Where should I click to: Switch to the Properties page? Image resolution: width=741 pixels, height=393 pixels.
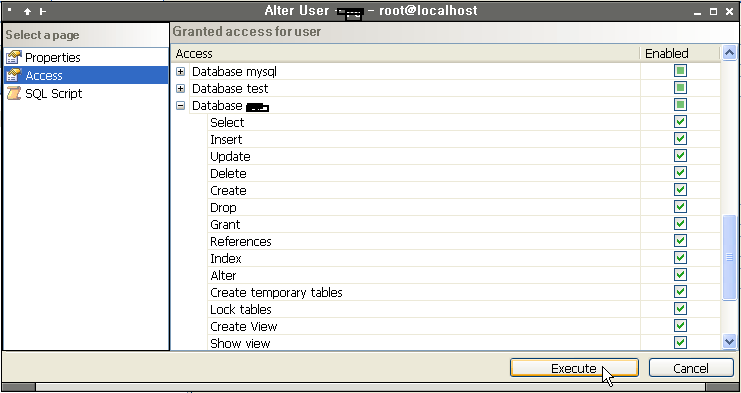pos(52,58)
